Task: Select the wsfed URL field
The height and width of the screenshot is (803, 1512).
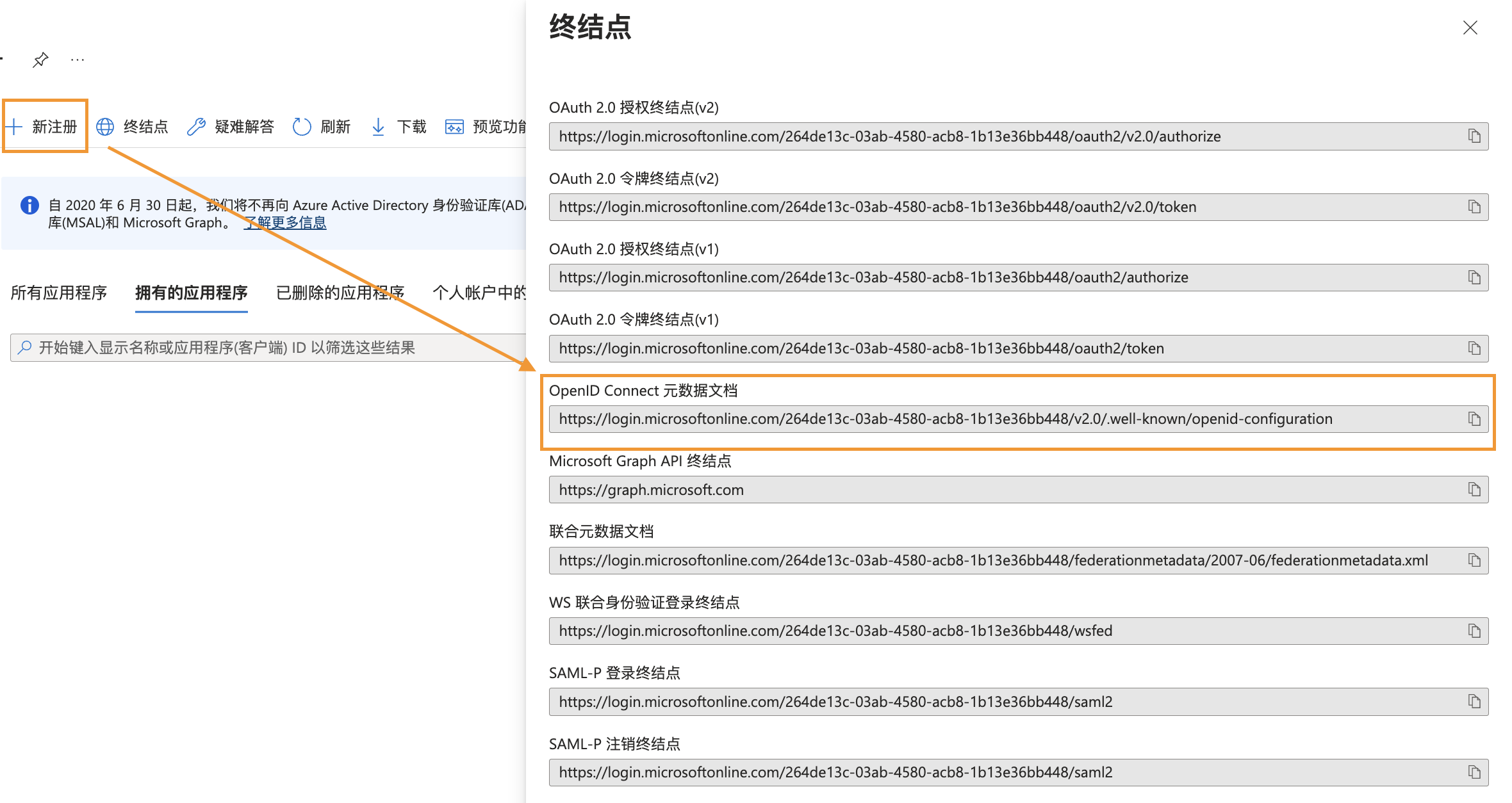Action: click(1019, 631)
